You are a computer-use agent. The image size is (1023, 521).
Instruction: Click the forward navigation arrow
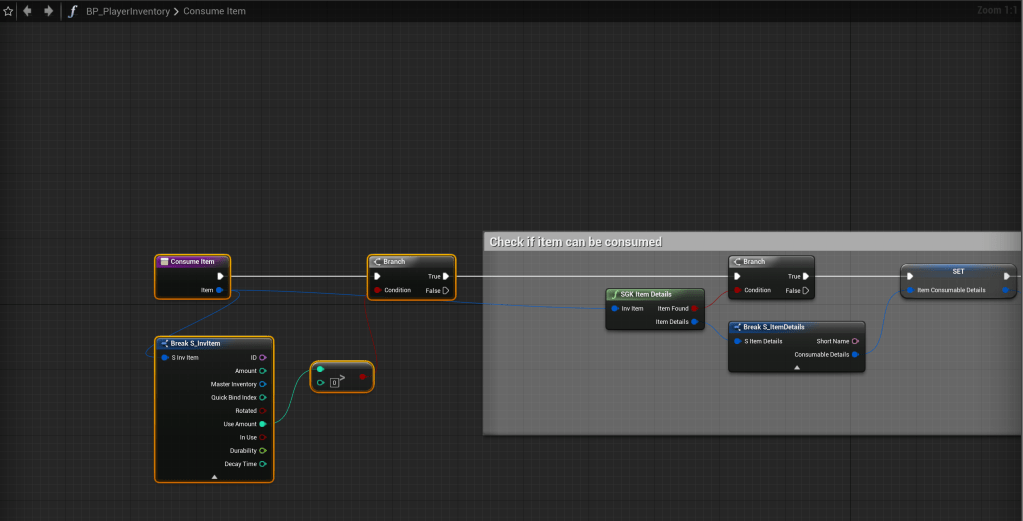pos(47,11)
